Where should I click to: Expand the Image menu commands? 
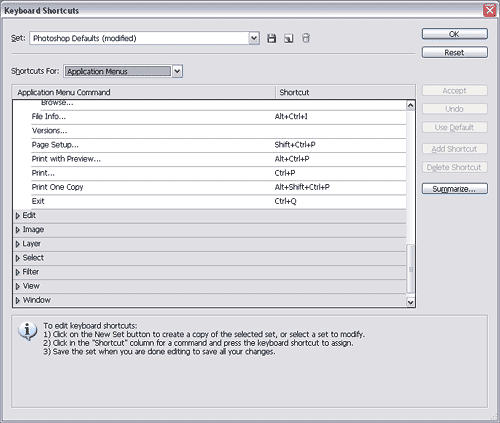pyautogui.click(x=18, y=230)
